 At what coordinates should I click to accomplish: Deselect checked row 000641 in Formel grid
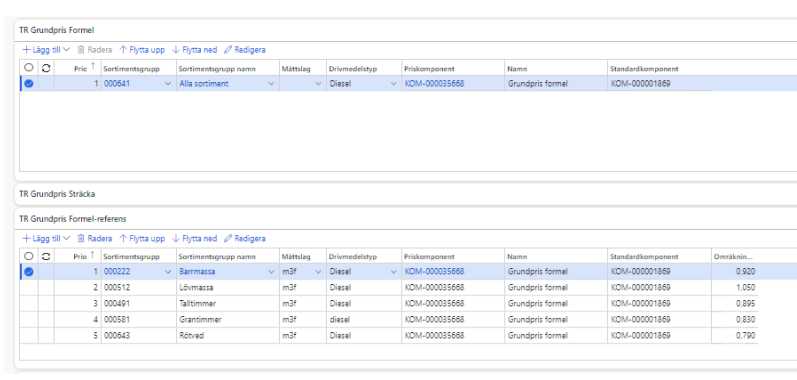pyautogui.click(x=29, y=84)
